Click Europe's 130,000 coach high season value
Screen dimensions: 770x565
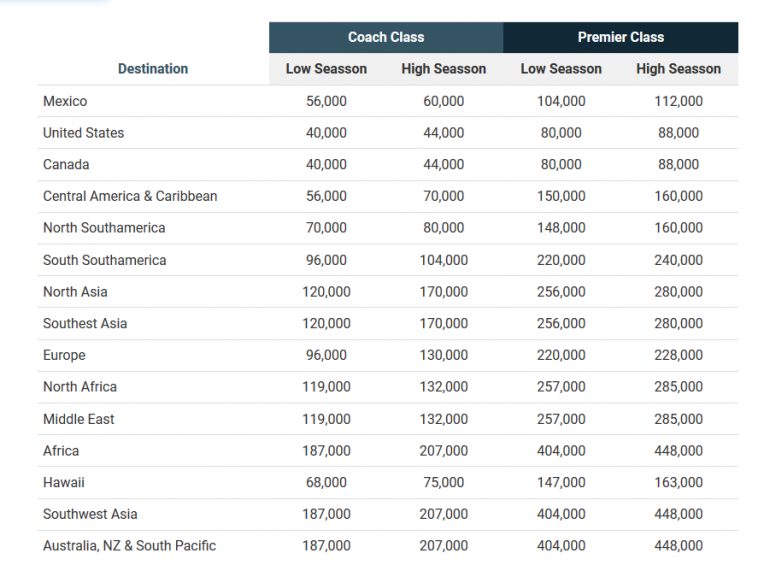point(443,355)
